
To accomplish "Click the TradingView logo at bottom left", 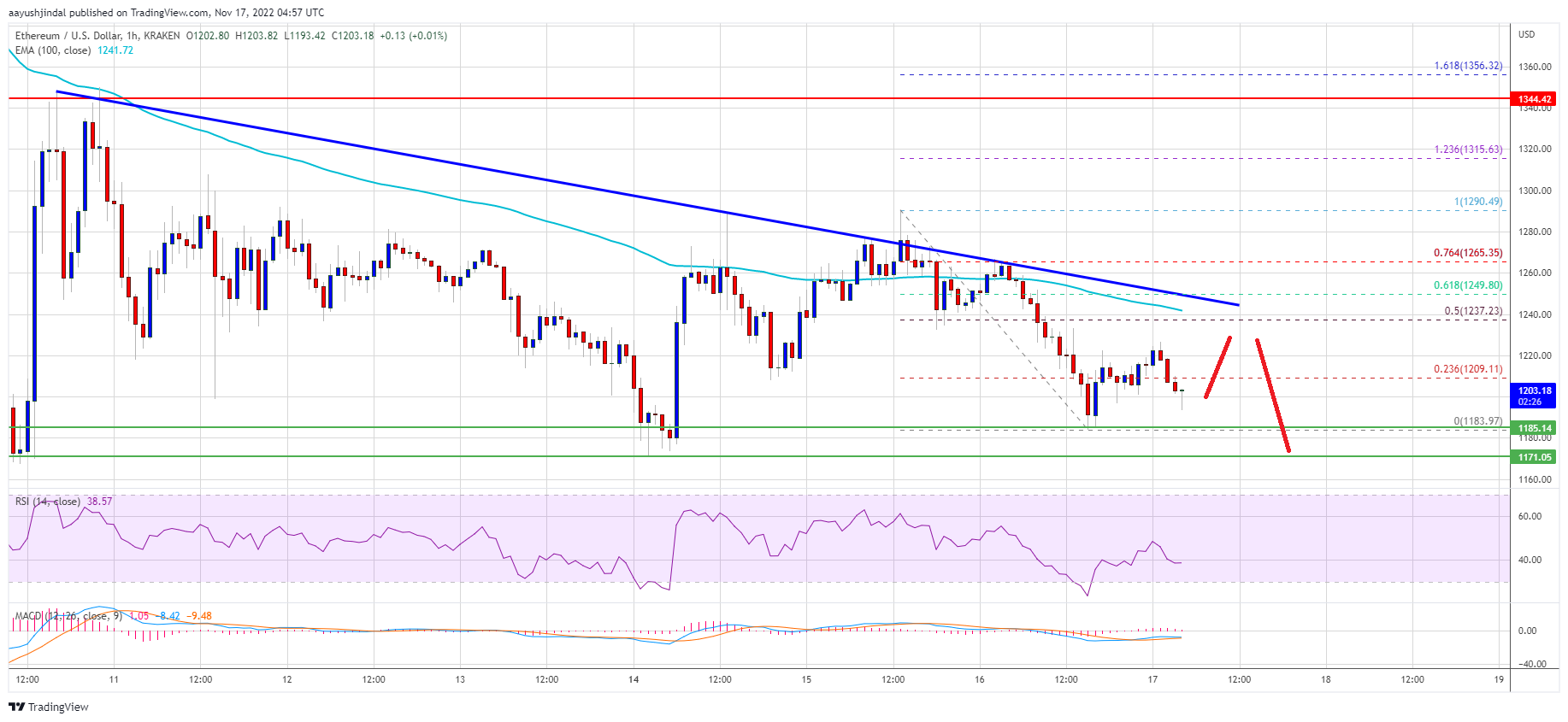I will click(x=49, y=707).
